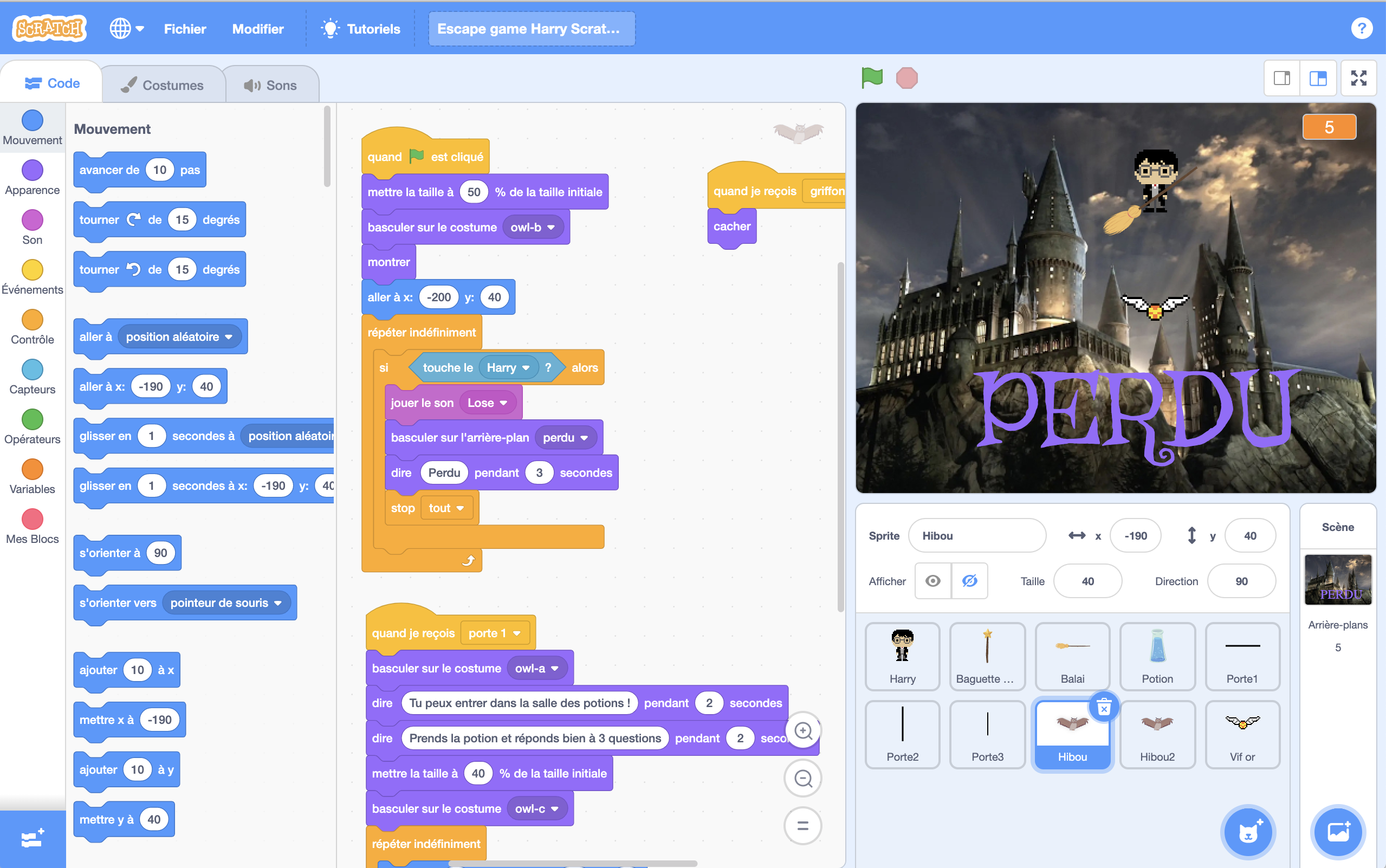Open the choose a backdrop button
This screenshot has width=1386, height=868.
[x=1338, y=832]
